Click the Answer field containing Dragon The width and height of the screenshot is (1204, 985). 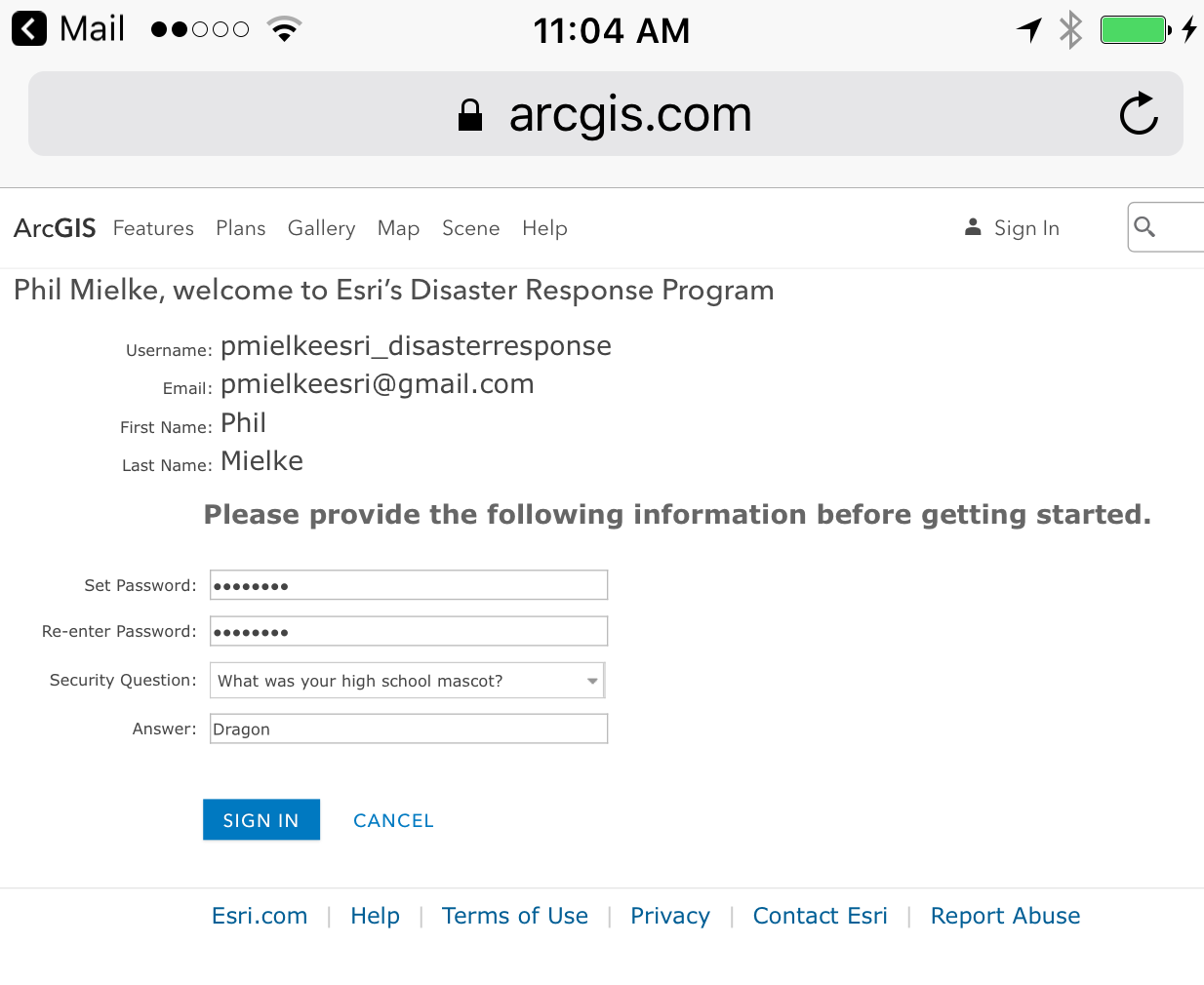pyautogui.click(x=409, y=729)
